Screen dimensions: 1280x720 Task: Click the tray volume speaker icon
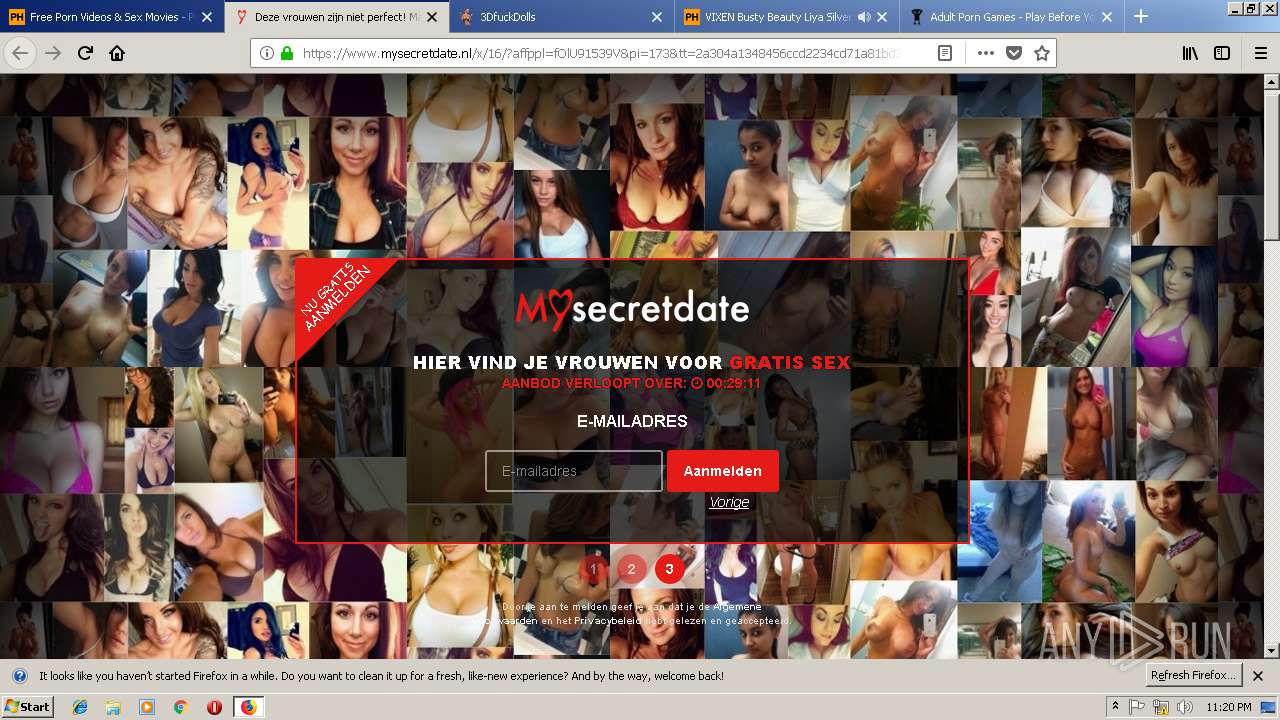(x=1185, y=707)
